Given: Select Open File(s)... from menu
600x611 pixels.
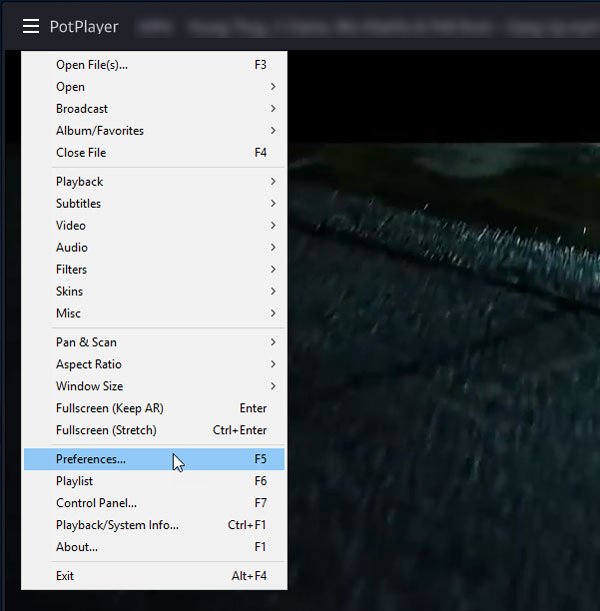Looking at the screenshot, I should 92,65.
